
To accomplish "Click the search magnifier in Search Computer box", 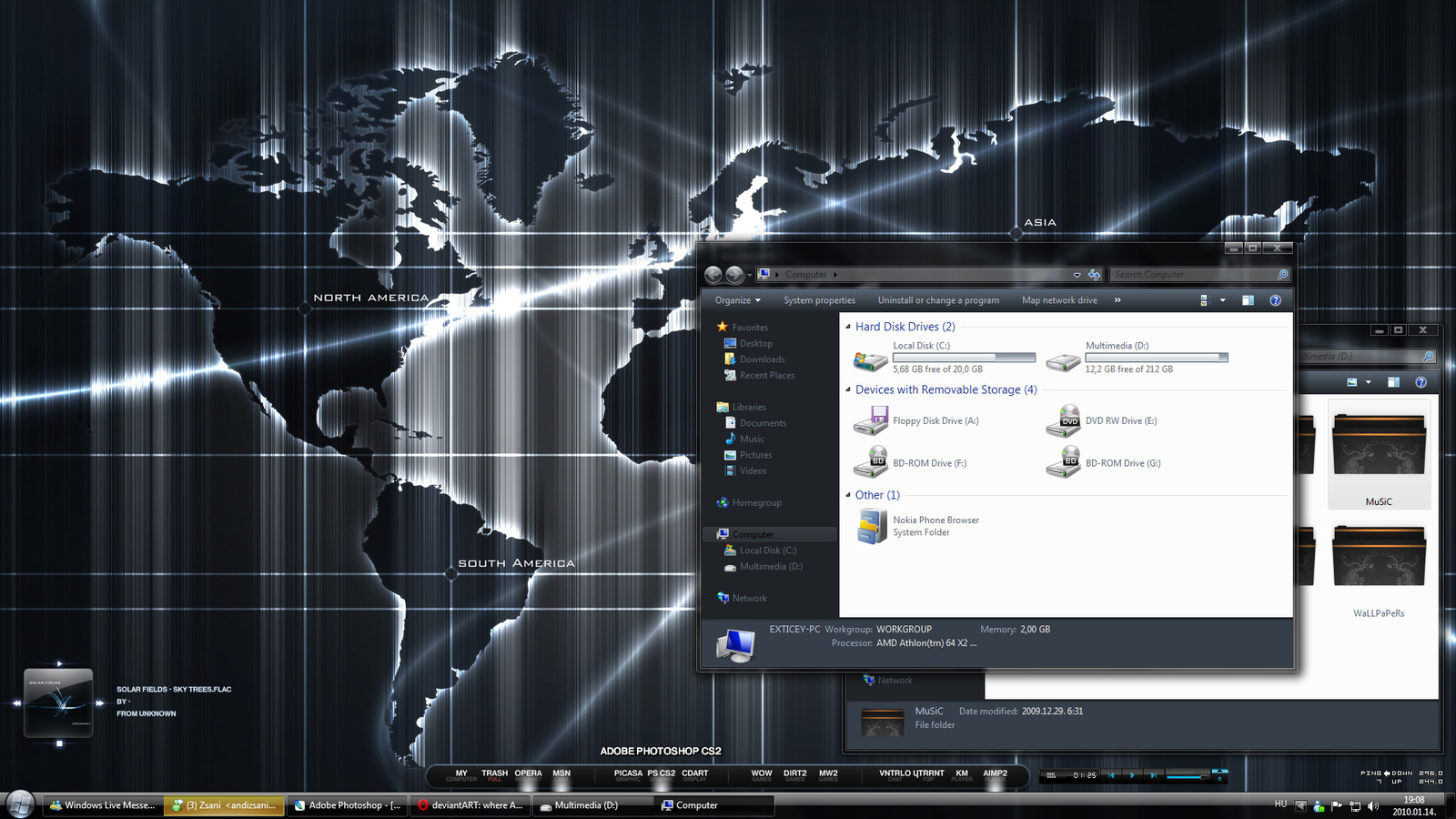I will pos(1282,274).
